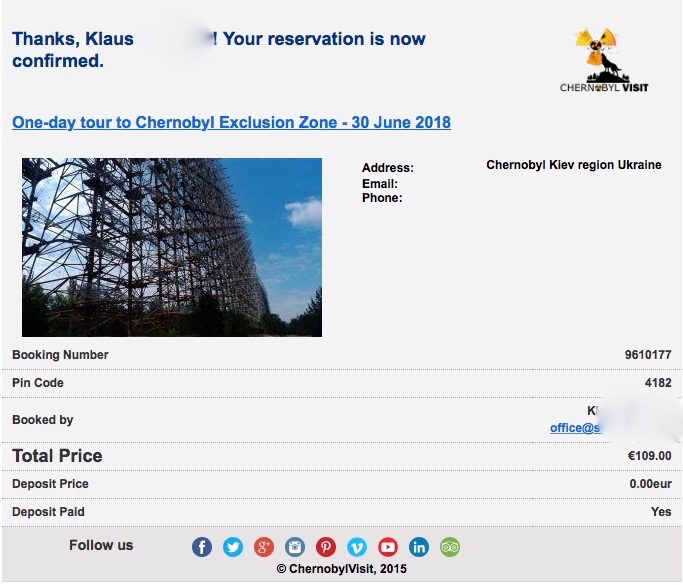
Task: Click the Instagram camera icon
Action: point(295,547)
